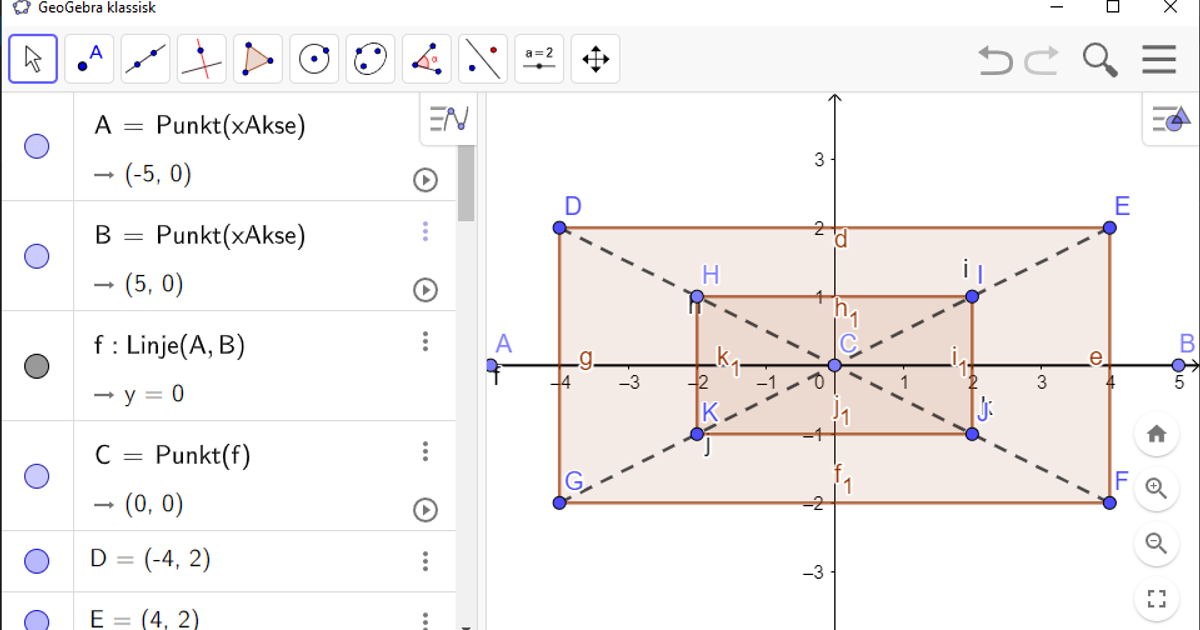Toggle graphics view style bar

tap(1171, 121)
